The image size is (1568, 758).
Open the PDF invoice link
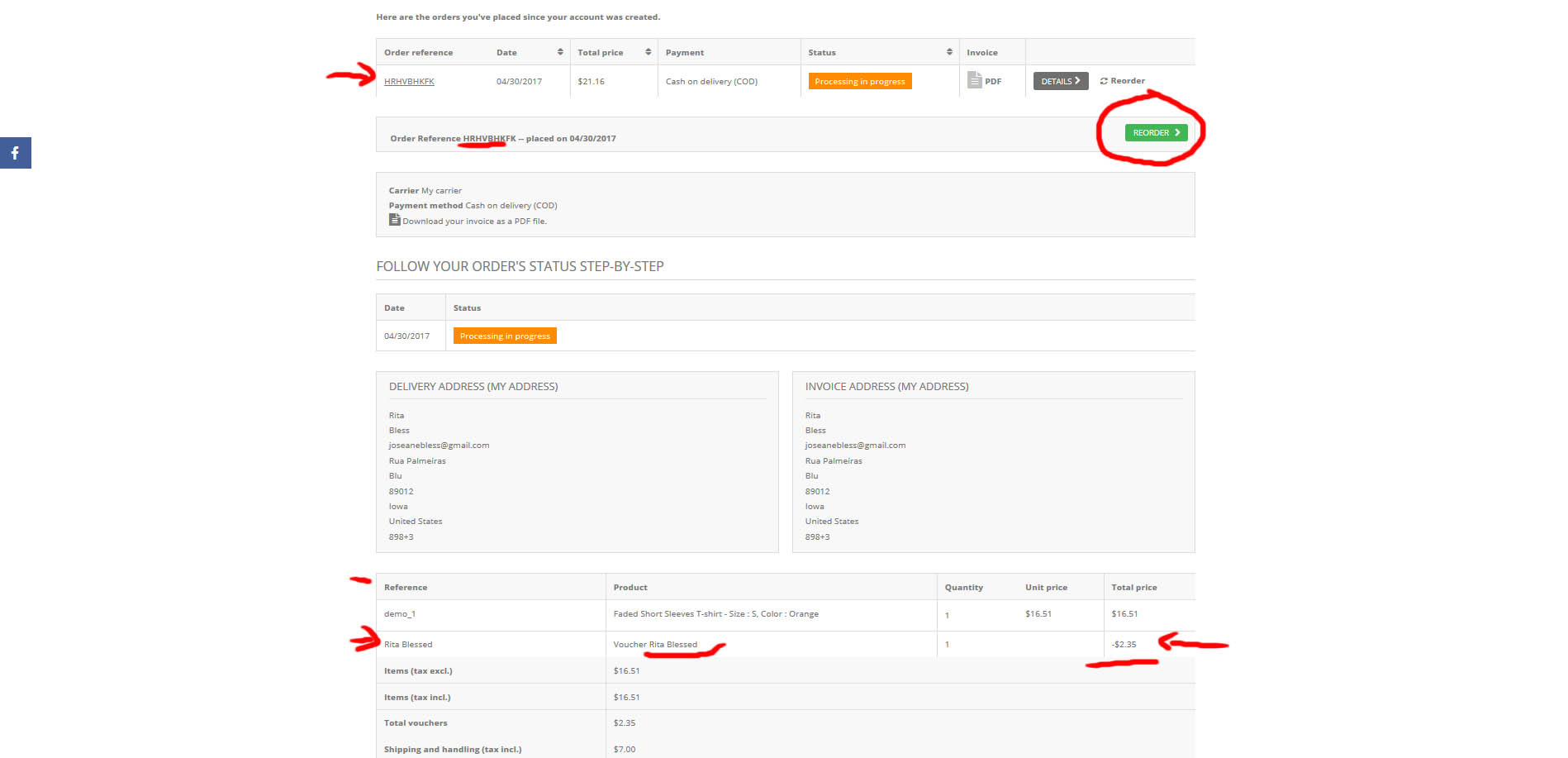pyautogui.click(x=993, y=81)
